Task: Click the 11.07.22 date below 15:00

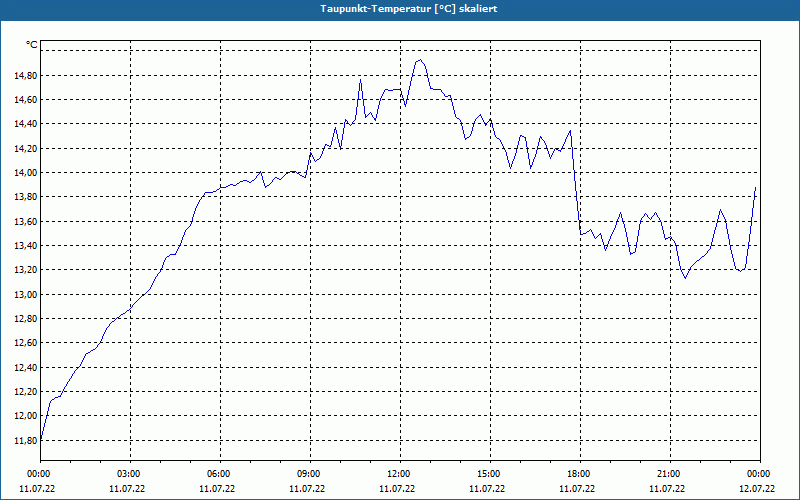Action: point(487,489)
